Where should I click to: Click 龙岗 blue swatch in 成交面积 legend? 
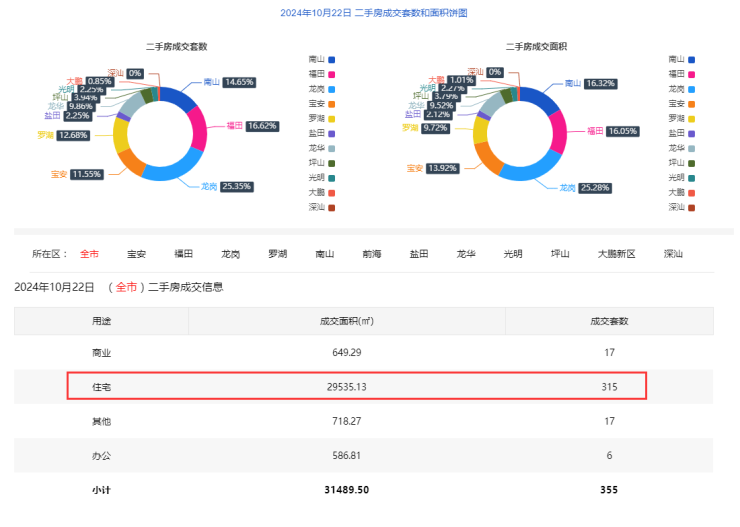pyautogui.click(x=692, y=89)
